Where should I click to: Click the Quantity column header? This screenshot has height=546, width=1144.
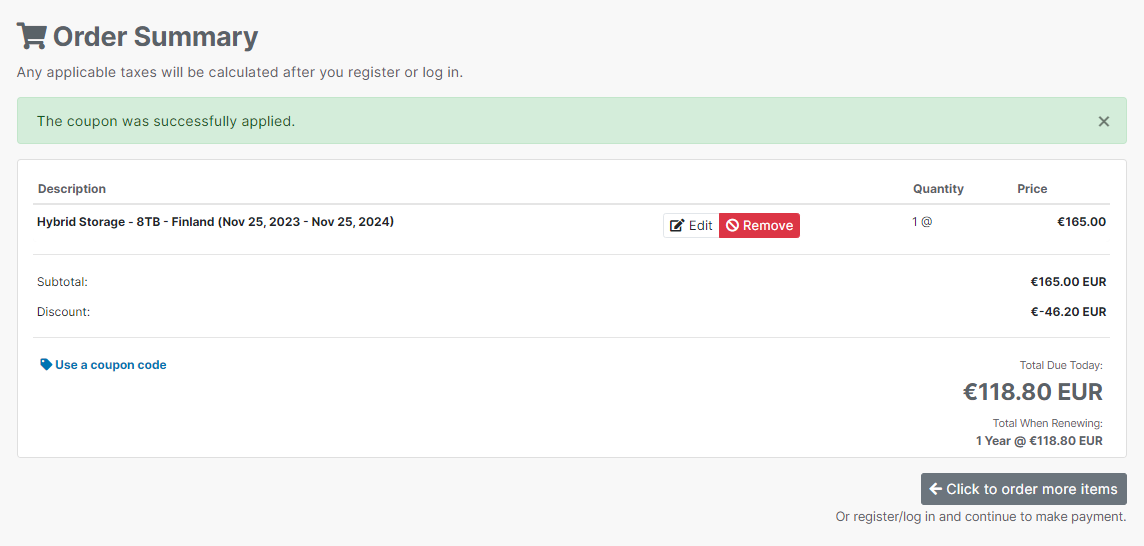tap(938, 188)
